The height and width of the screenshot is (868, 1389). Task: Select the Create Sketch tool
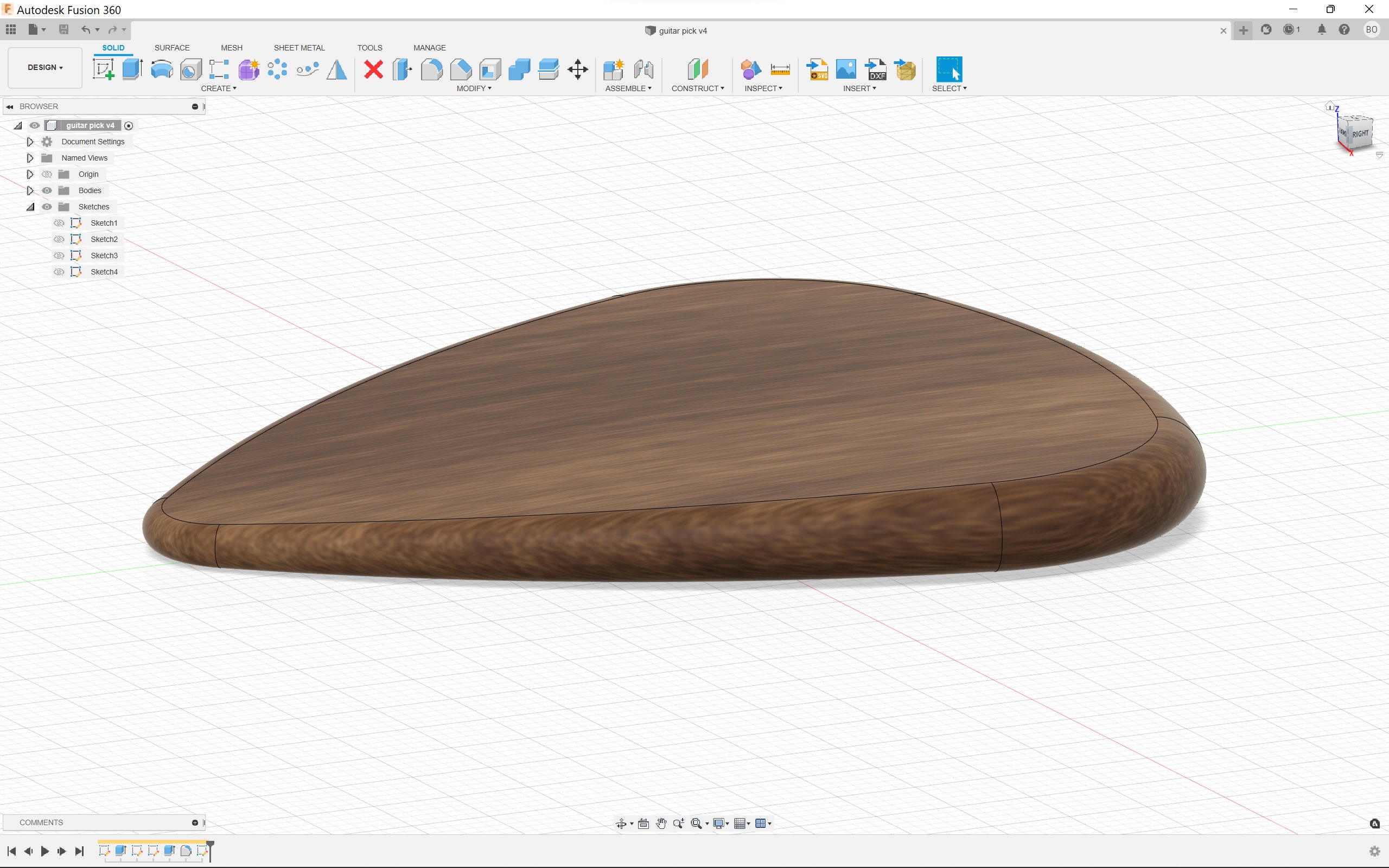click(x=103, y=69)
